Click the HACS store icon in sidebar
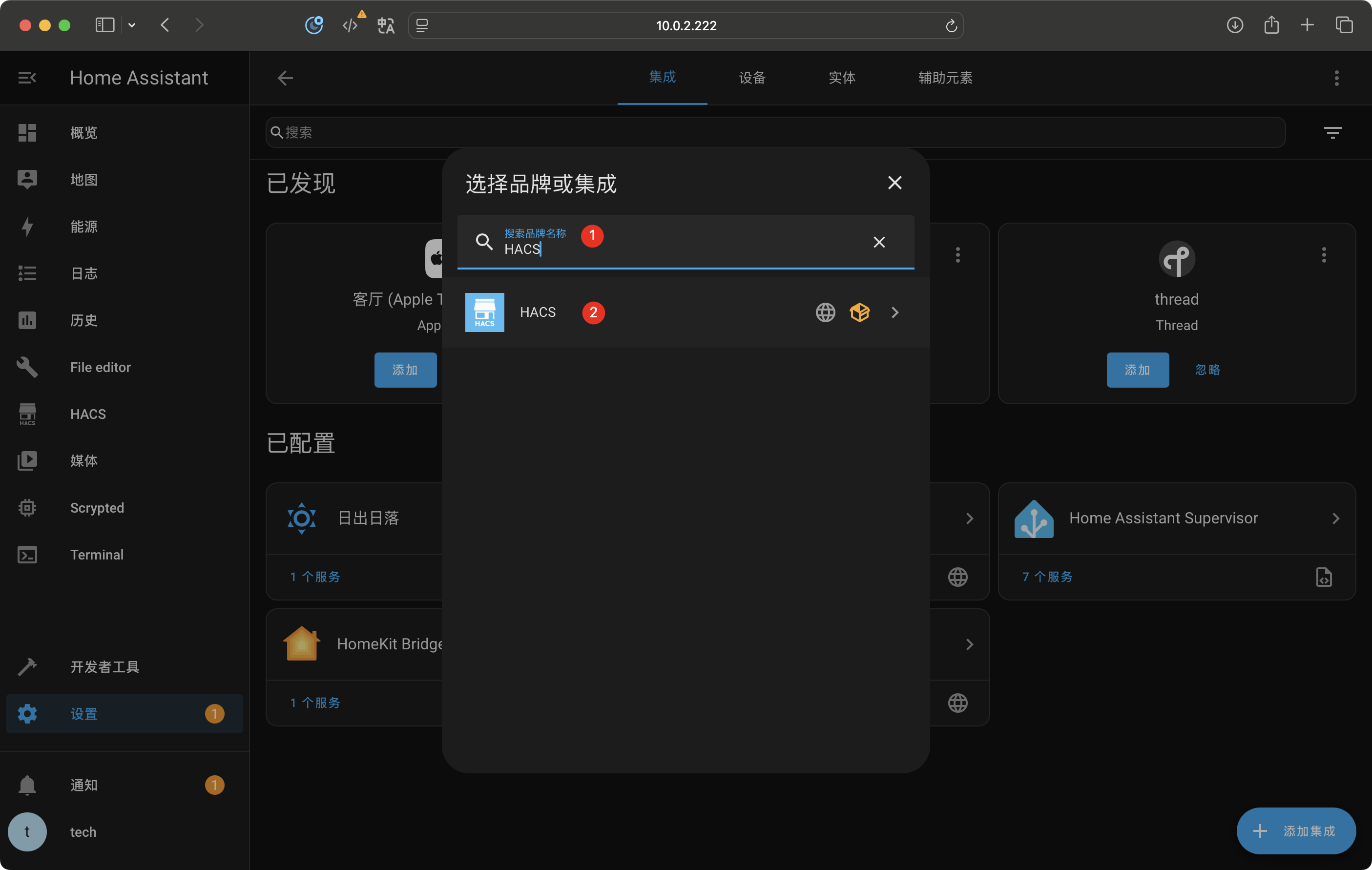 [x=27, y=414]
